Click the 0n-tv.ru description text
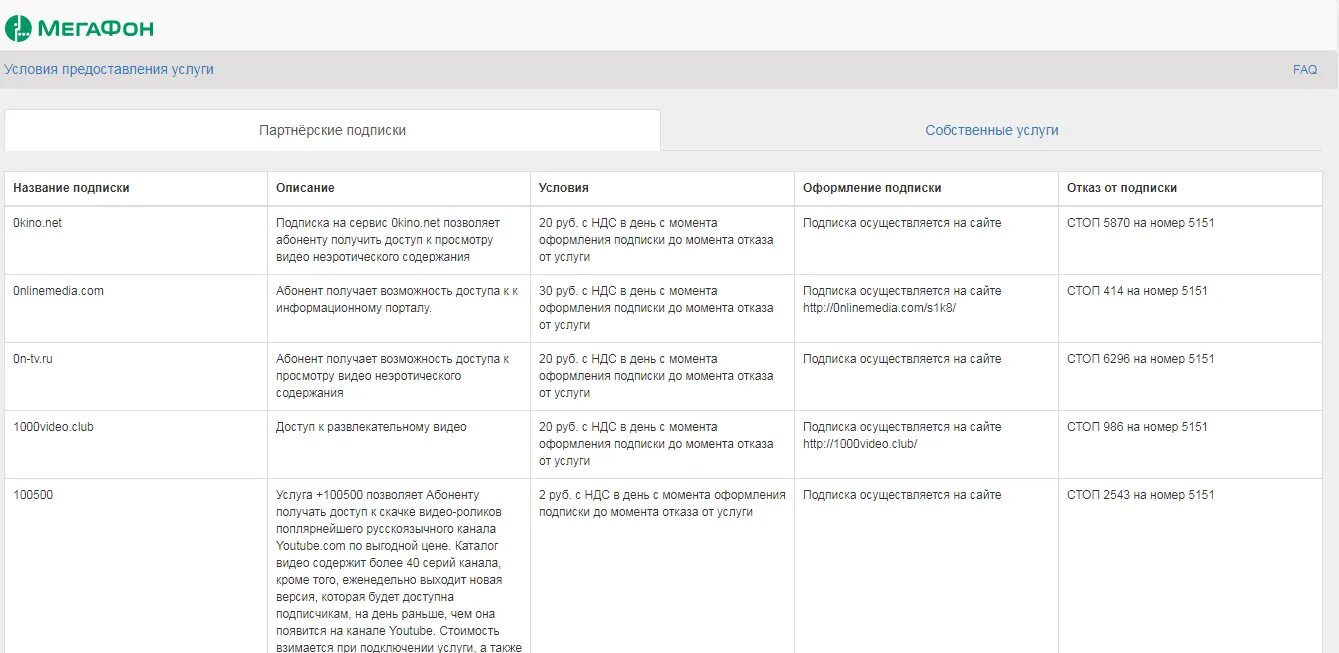1339x653 pixels. point(393,376)
